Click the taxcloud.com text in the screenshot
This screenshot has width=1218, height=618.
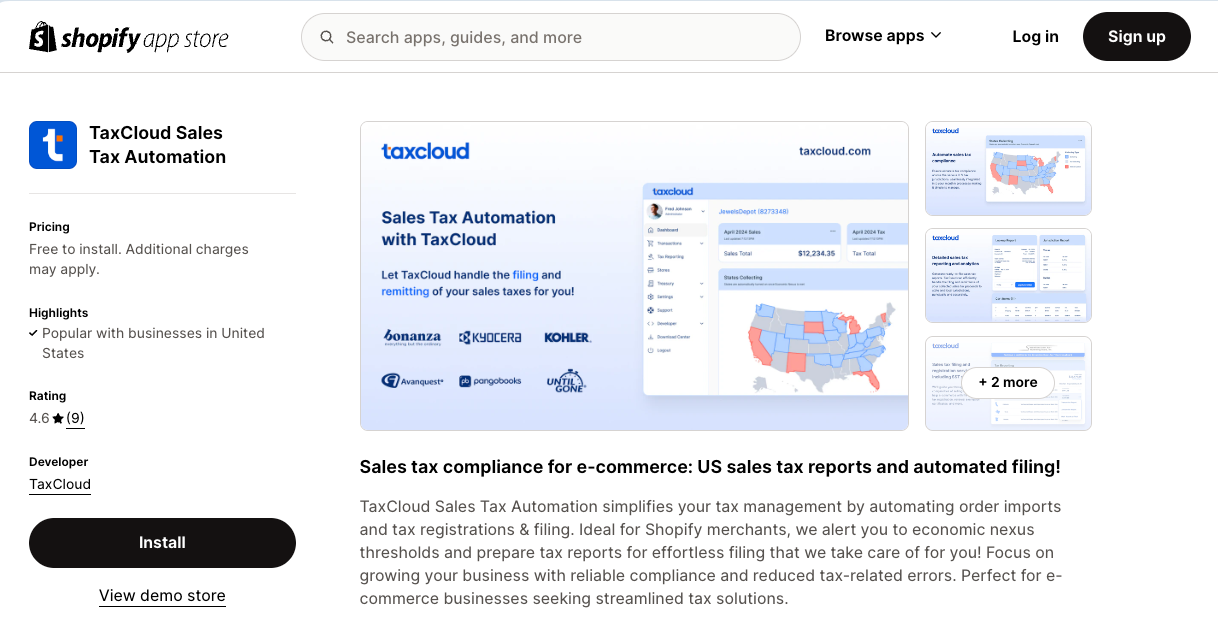835,151
